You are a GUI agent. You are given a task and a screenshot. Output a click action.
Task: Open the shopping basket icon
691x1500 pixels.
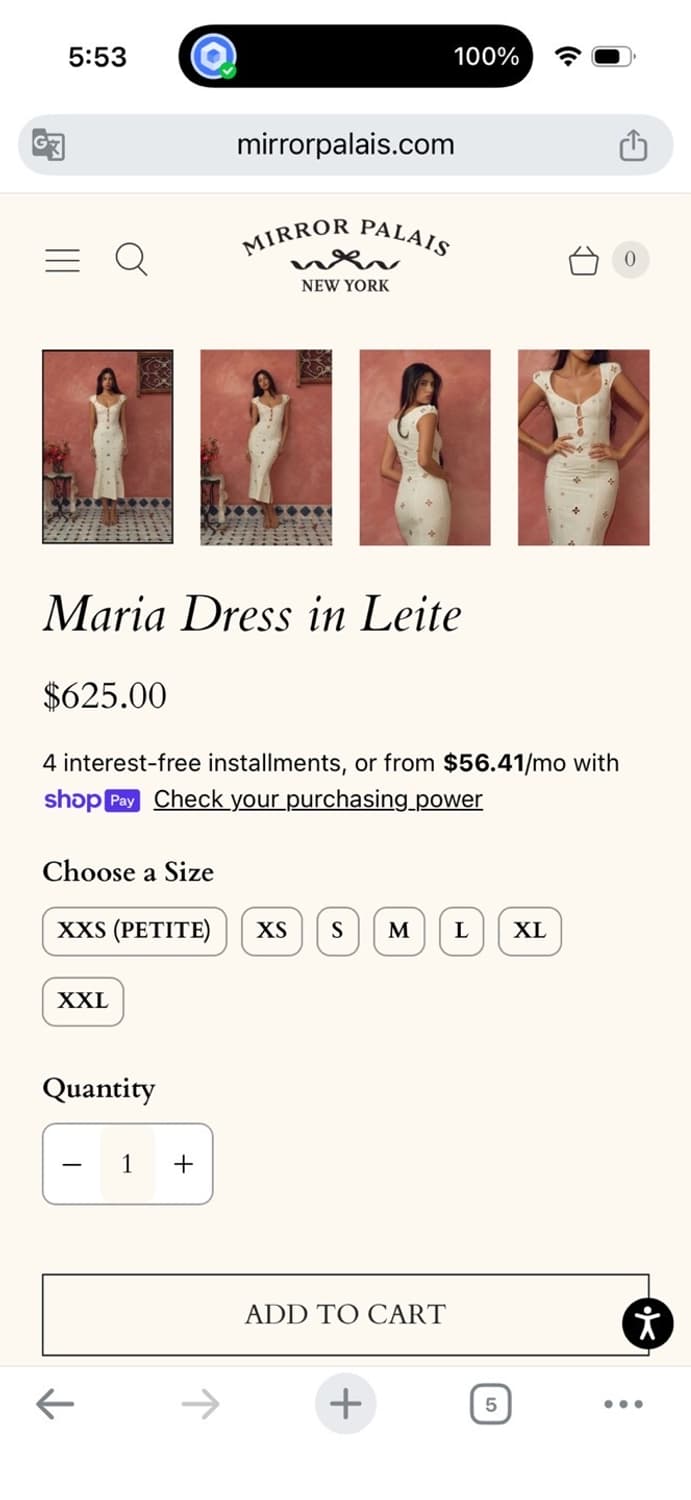tap(583, 260)
